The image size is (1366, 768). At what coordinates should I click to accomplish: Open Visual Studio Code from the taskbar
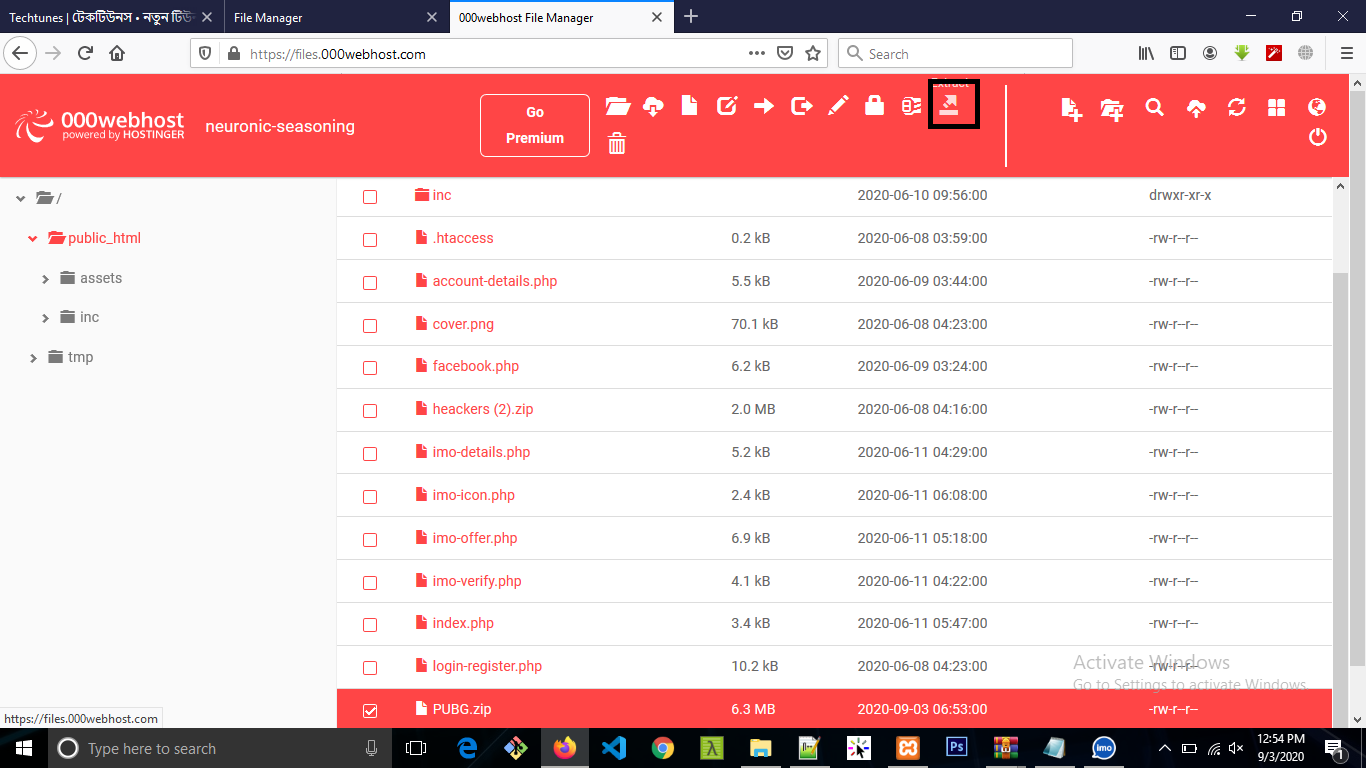point(614,748)
